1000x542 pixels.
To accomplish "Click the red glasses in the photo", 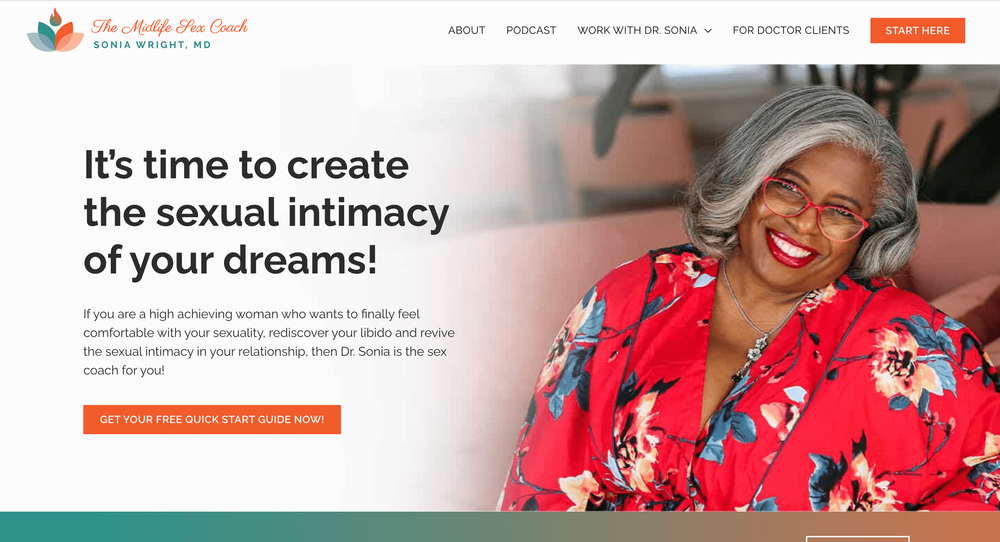I will 814,209.
